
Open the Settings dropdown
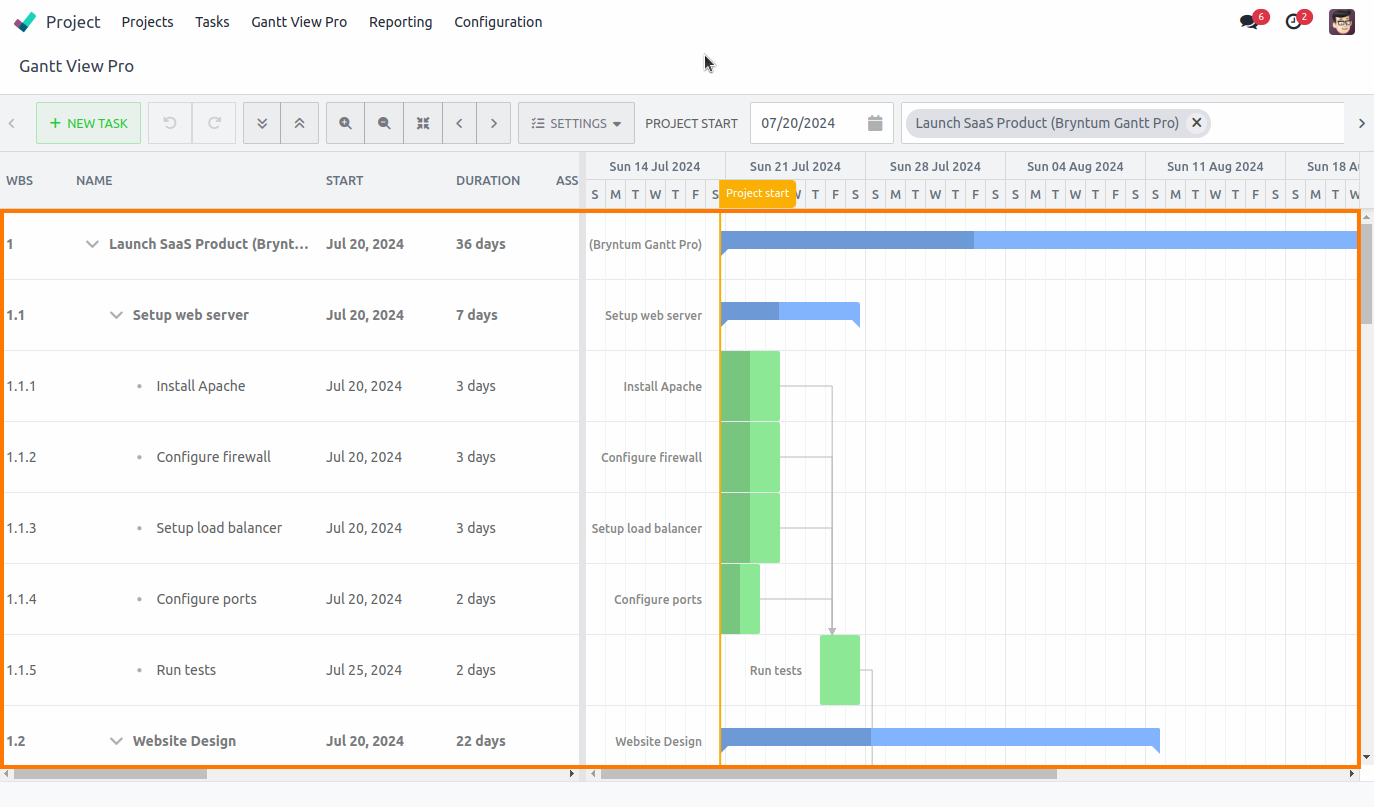576,122
